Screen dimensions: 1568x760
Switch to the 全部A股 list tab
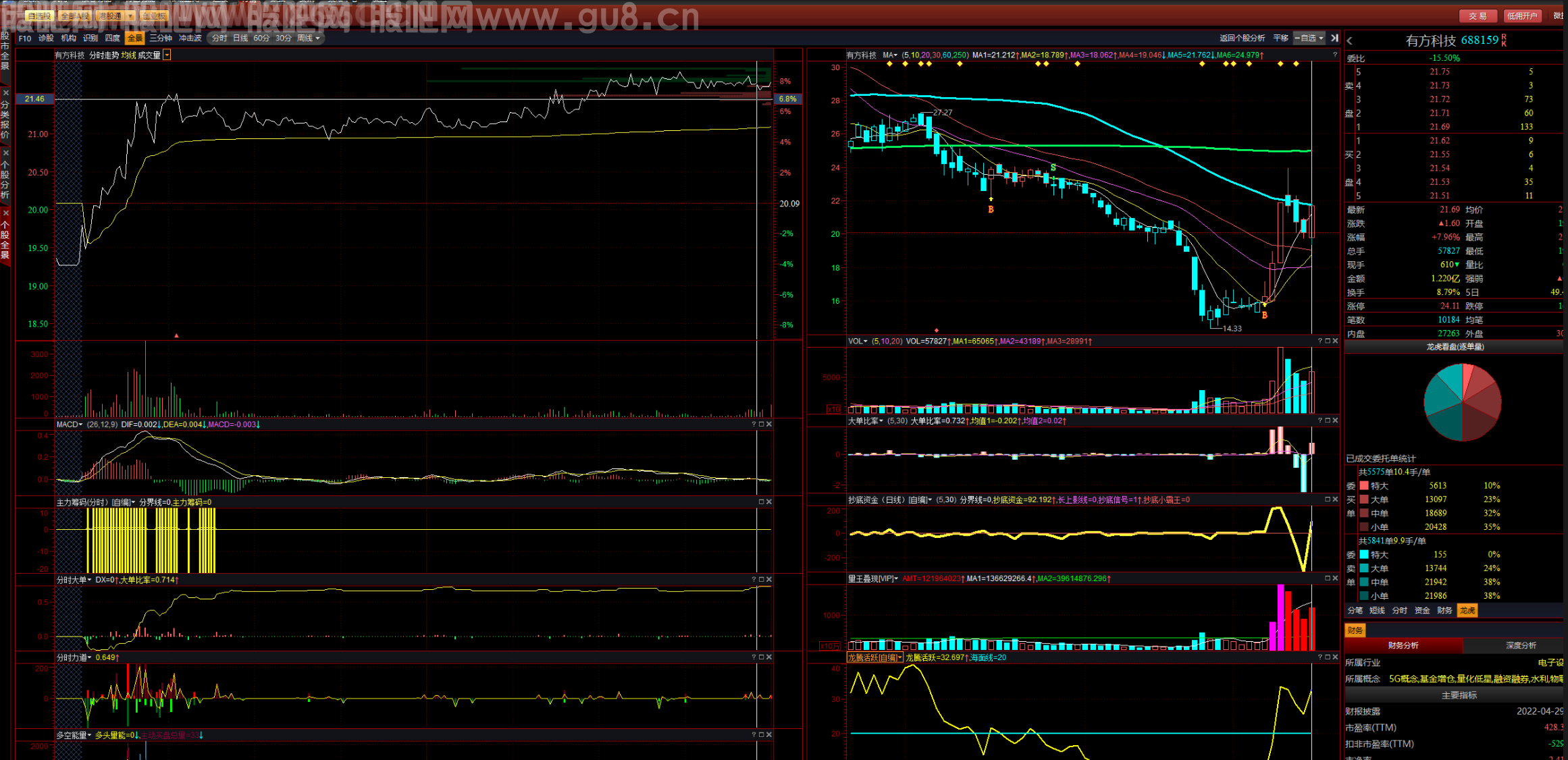(x=74, y=16)
